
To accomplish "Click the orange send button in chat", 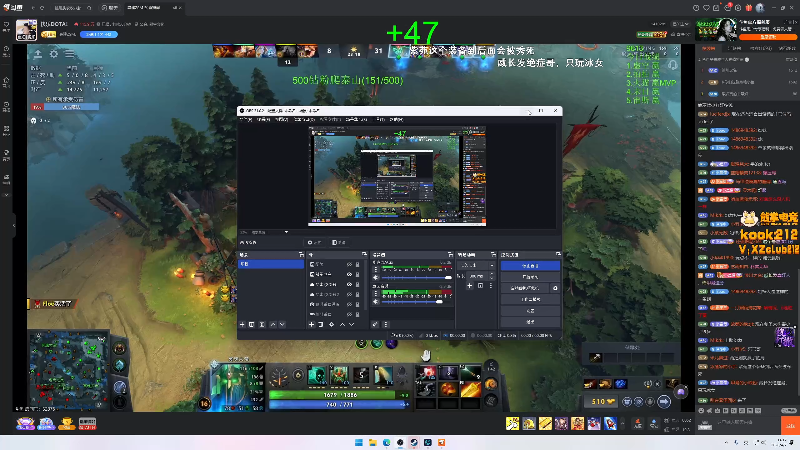I will point(790,425).
